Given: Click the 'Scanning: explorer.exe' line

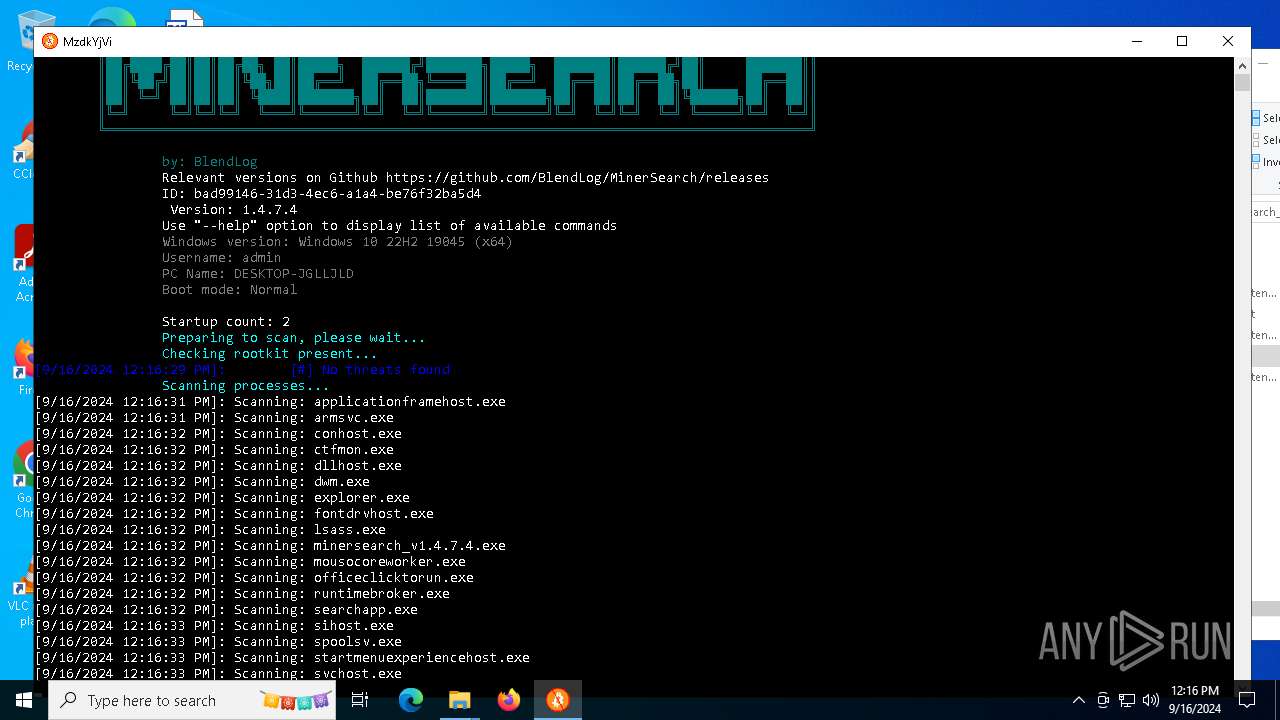Looking at the screenshot, I should 222,497.
